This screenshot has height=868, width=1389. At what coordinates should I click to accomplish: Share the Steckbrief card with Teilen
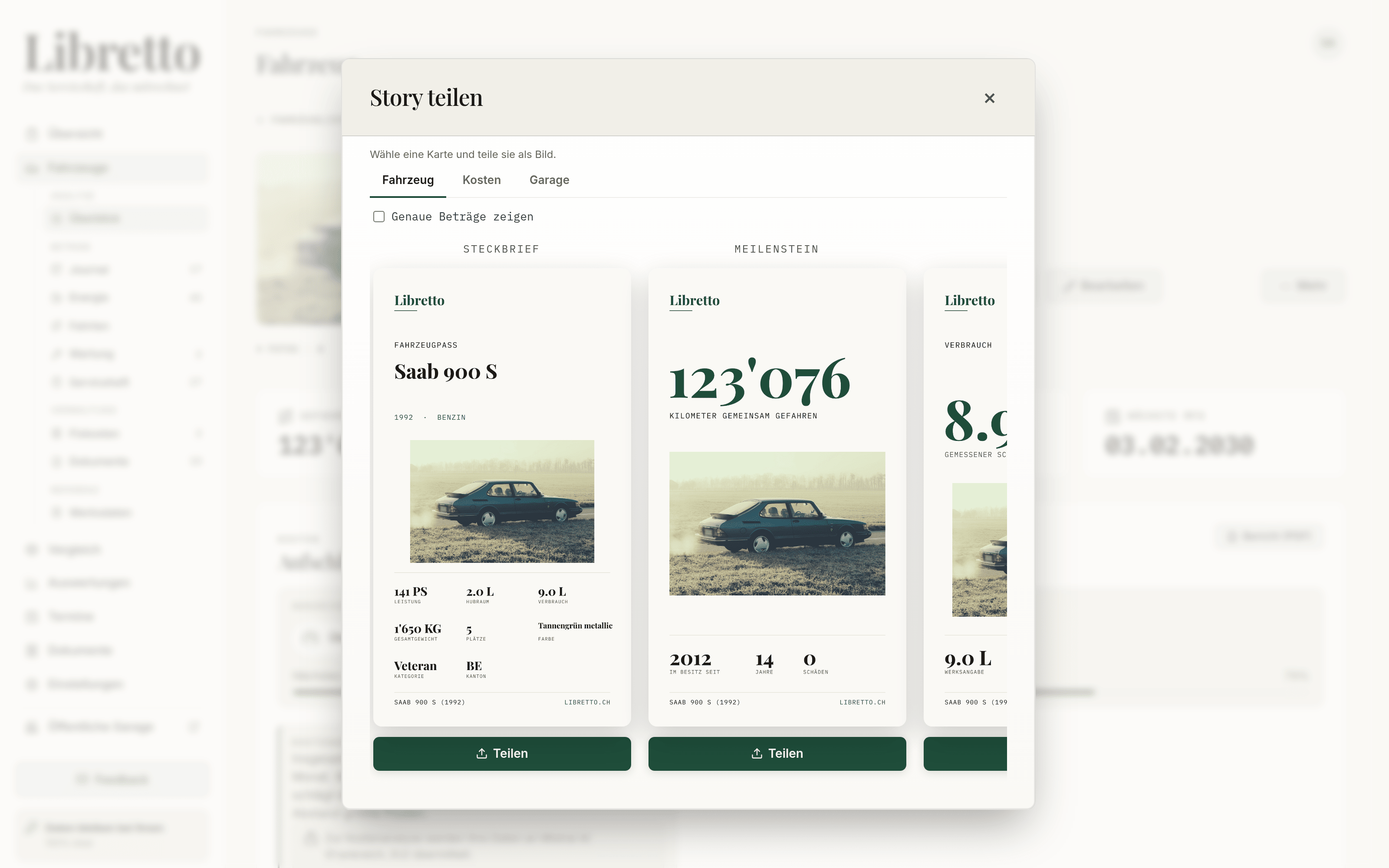(x=502, y=753)
